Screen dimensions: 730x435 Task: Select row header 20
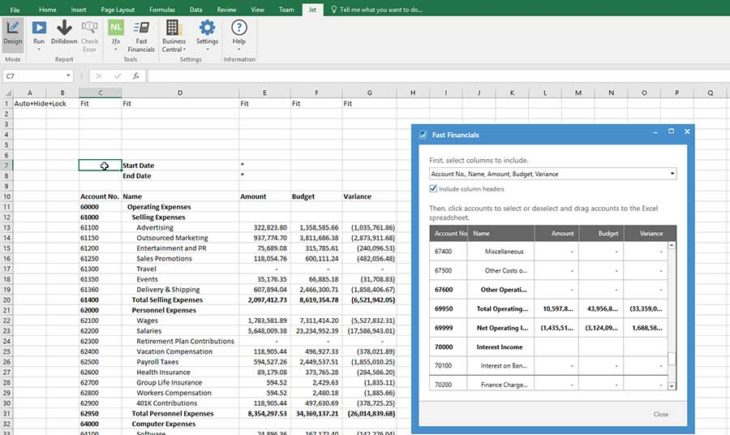coord(7,300)
